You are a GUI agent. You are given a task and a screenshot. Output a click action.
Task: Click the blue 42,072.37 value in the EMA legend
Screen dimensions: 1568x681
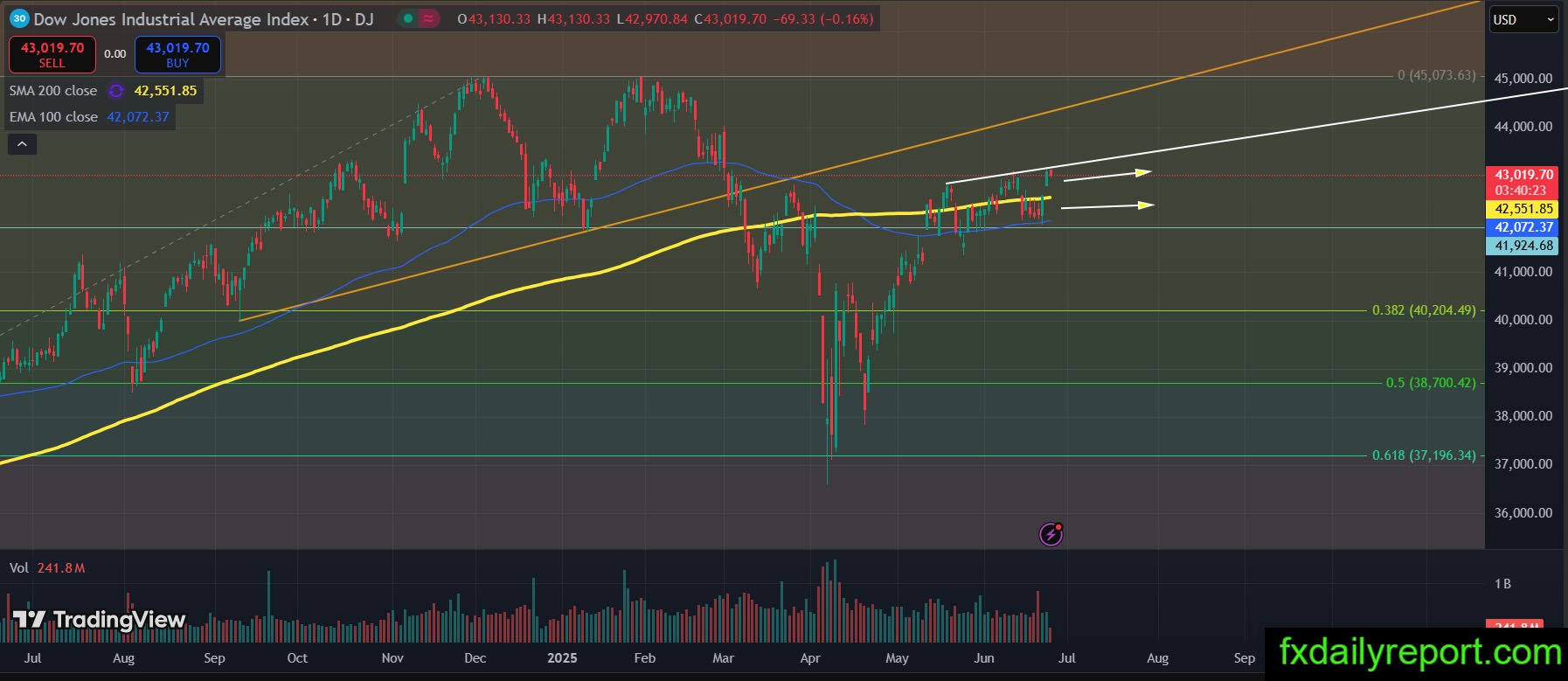tap(138, 117)
